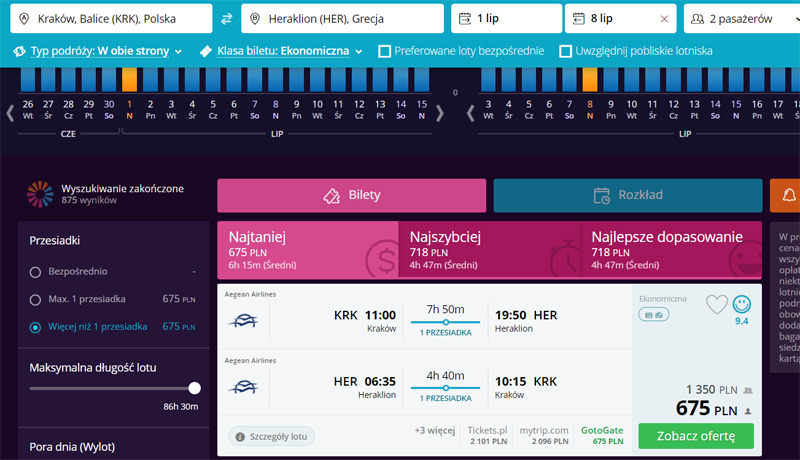Image resolution: width=800 pixels, height=460 pixels.
Task: Select Max. 1 przesiadka radio option
Action: click(x=35, y=299)
